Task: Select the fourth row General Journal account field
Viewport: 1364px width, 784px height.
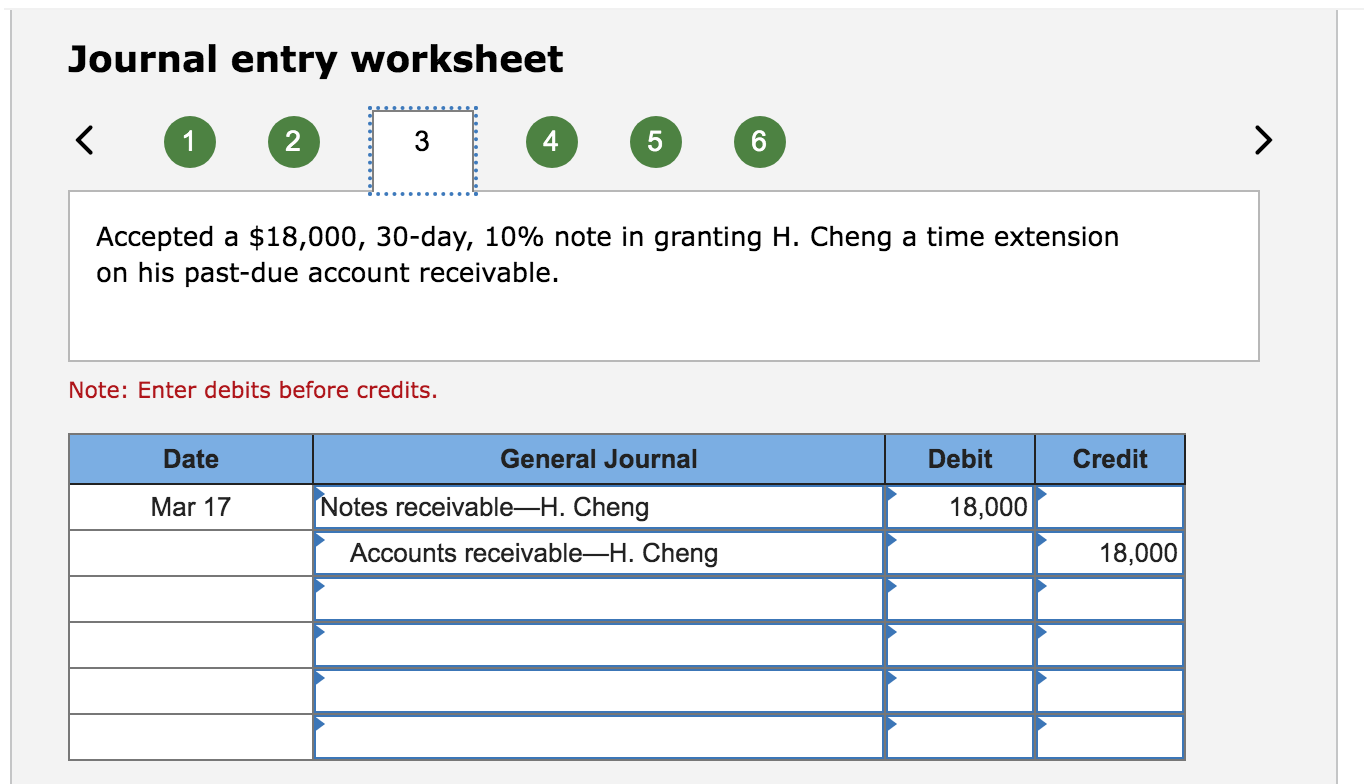Action: pyautogui.click(x=599, y=645)
